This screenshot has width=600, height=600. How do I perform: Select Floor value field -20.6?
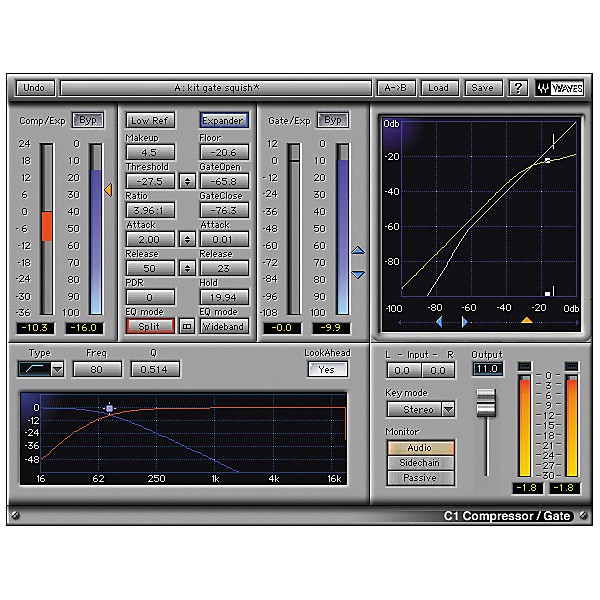pyautogui.click(x=224, y=152)
